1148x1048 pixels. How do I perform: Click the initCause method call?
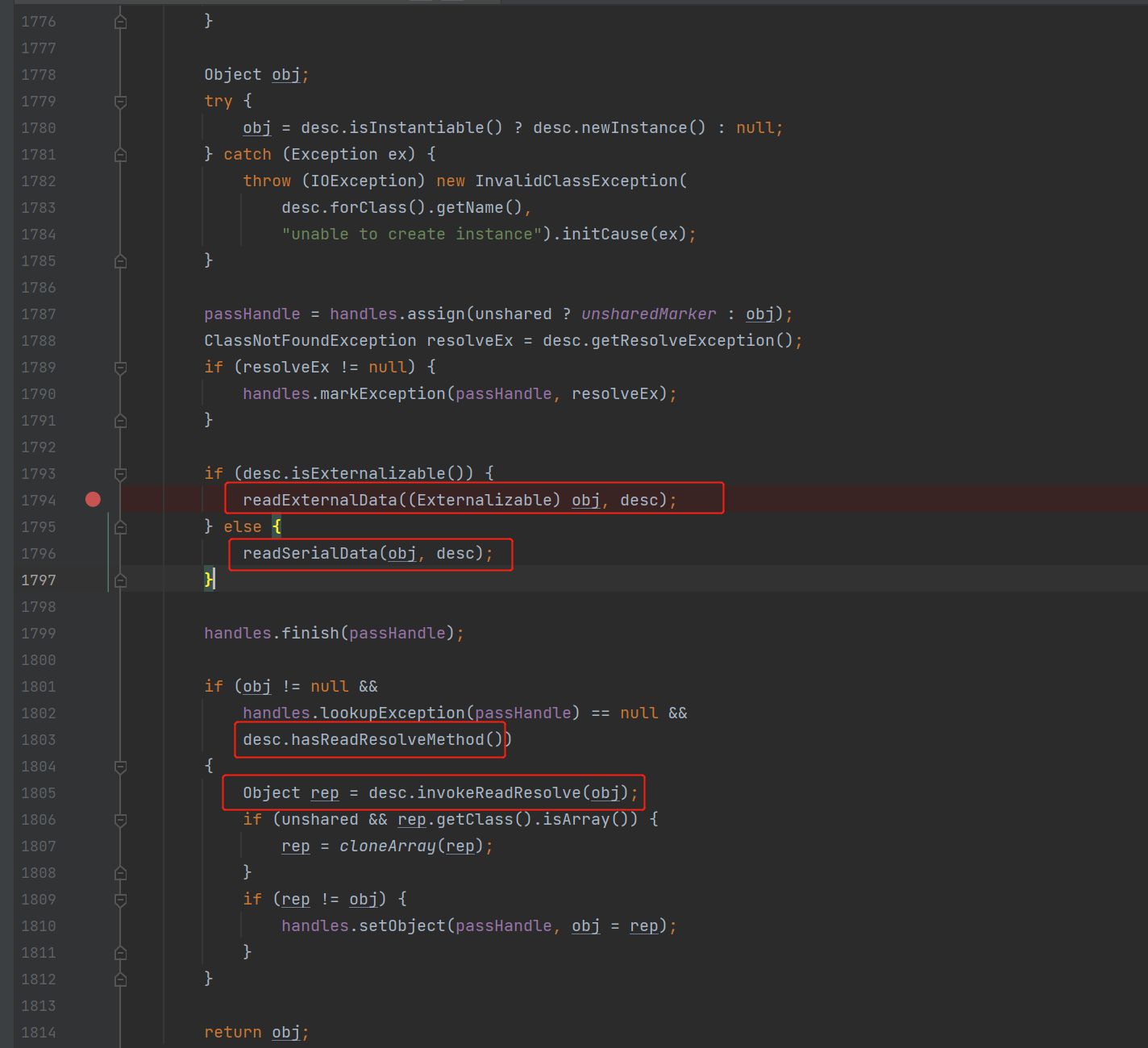pos(605,234)
